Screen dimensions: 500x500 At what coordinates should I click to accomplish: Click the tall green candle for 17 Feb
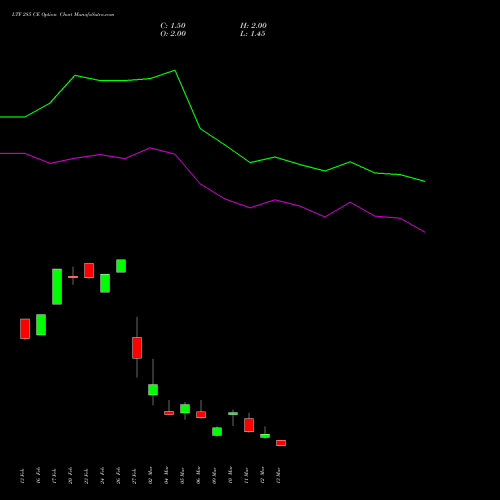point(57,287)
